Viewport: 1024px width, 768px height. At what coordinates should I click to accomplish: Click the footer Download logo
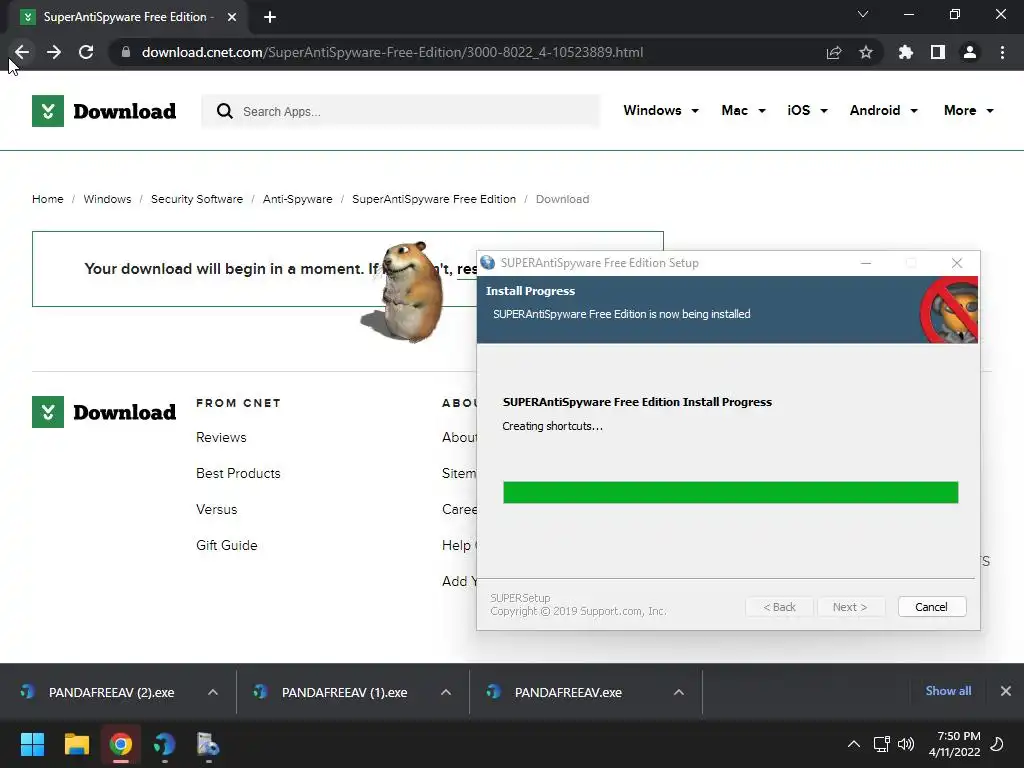coord(104,412)
